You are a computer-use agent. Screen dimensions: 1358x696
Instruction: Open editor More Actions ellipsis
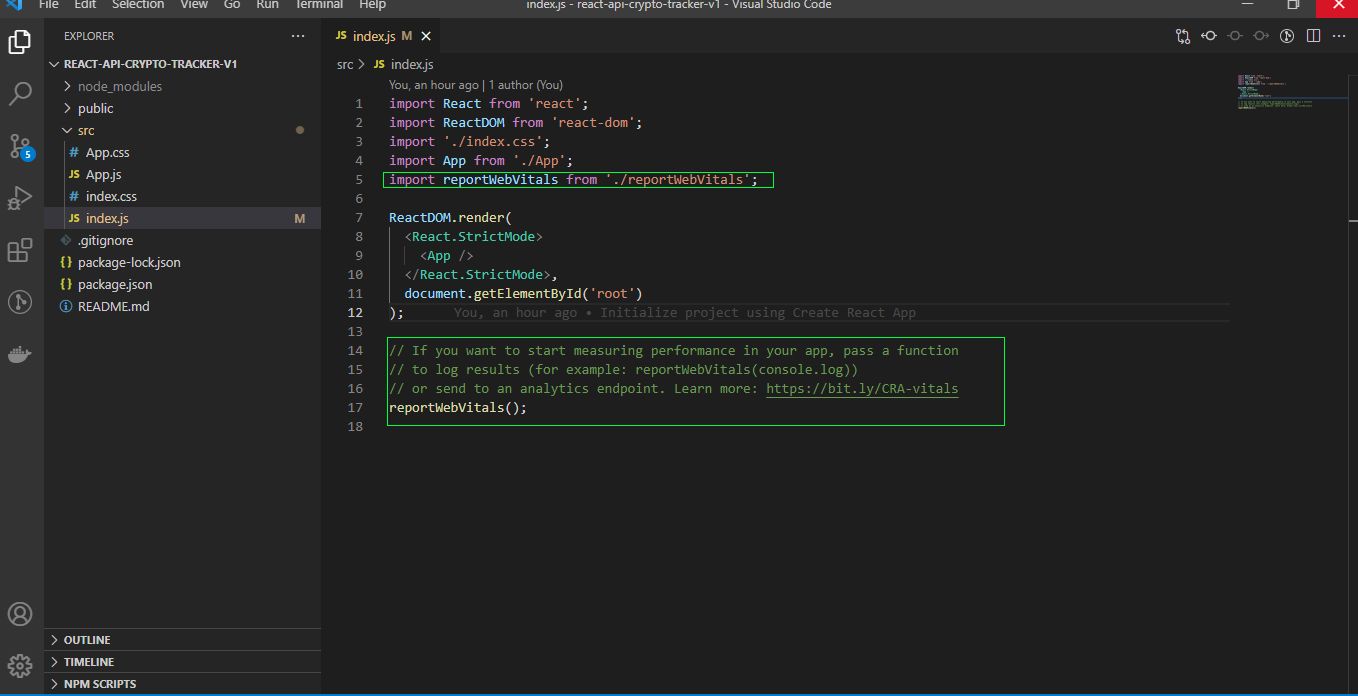point(1339,36)
